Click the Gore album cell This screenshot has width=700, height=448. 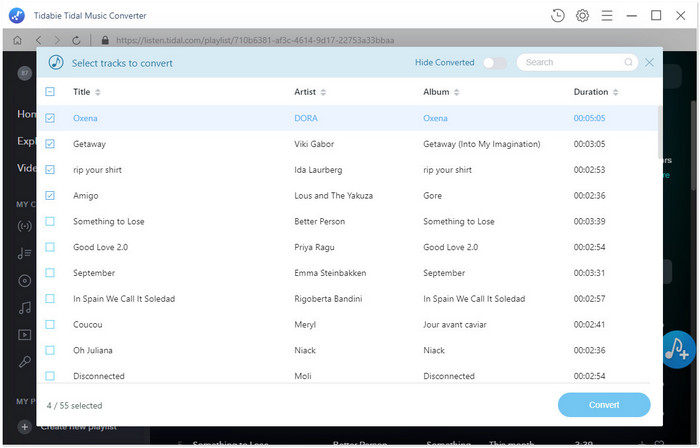point(433,196)
